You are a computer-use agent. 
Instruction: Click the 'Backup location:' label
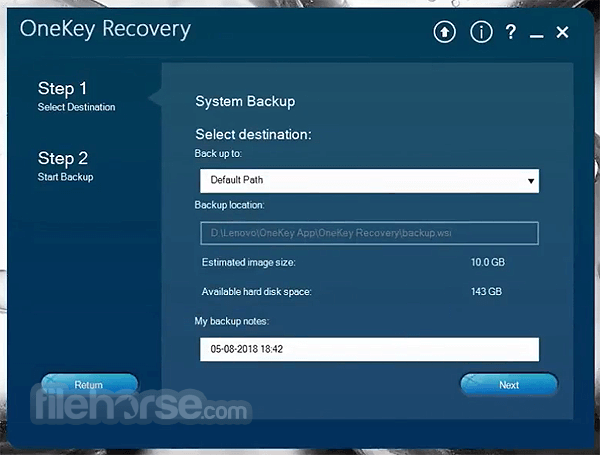click(229, 205)
